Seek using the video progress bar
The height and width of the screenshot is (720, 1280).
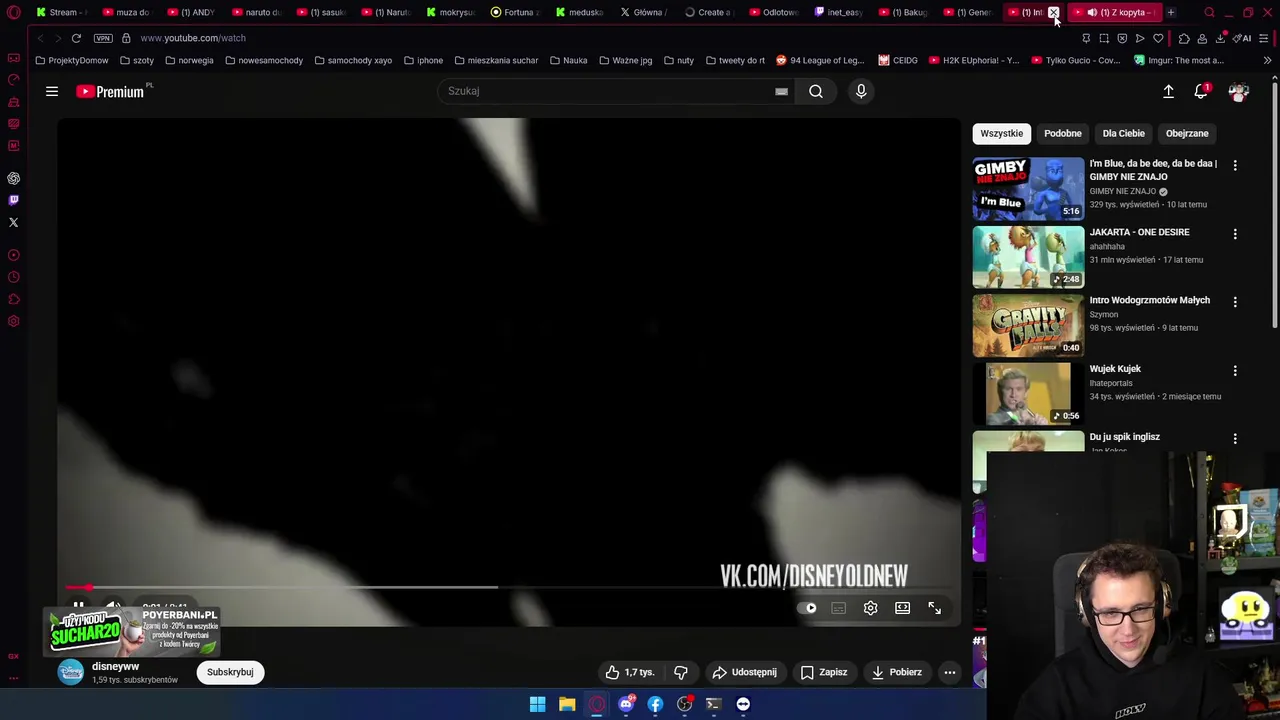(508, 588)
